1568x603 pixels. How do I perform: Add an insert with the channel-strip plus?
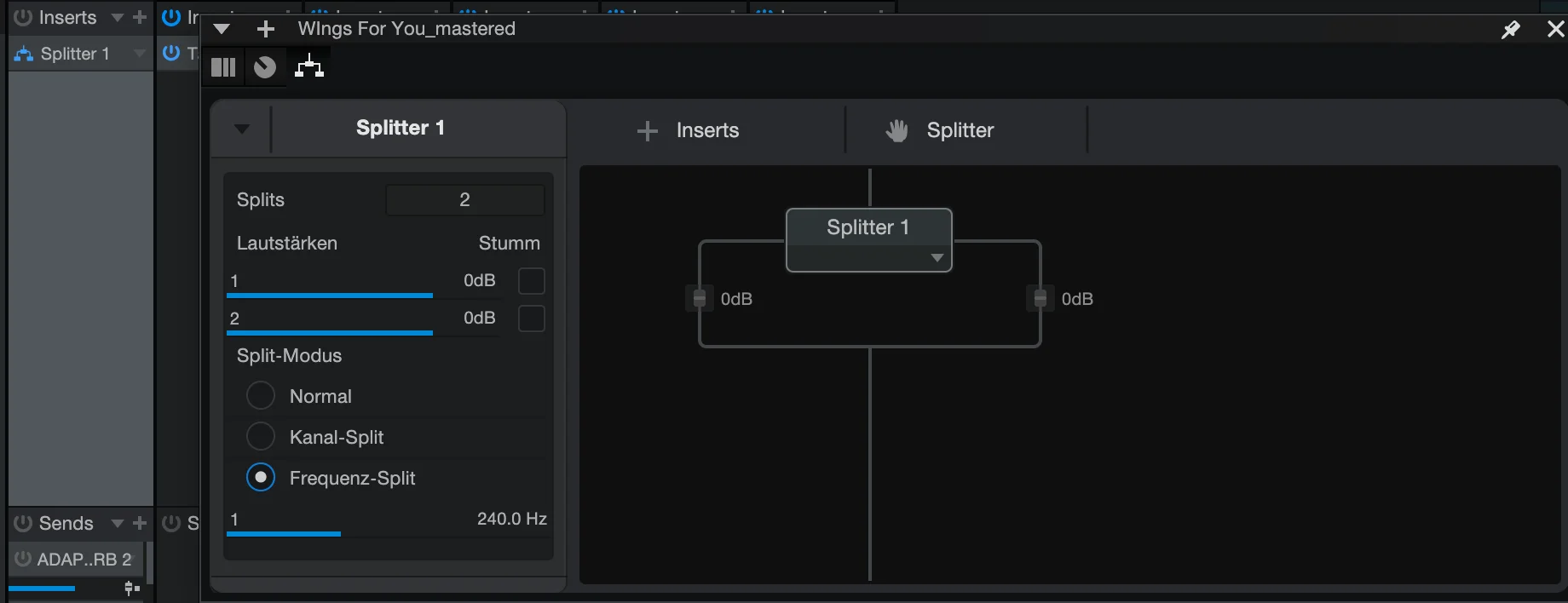coord(140,17)
